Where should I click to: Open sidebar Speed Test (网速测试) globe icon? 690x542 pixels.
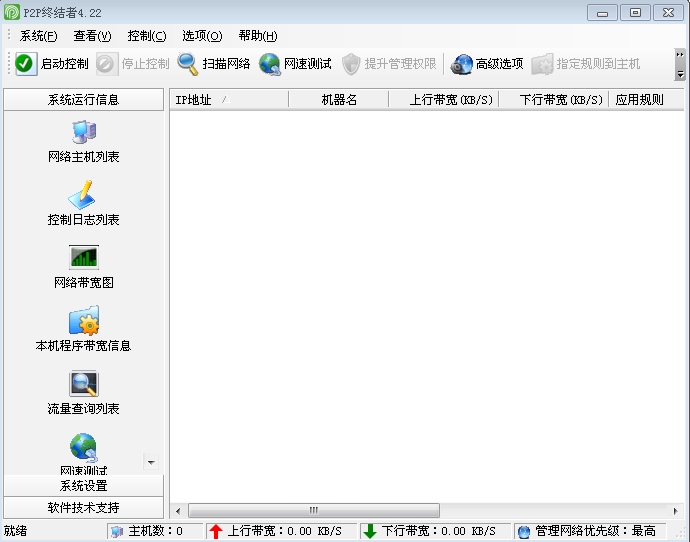tap(84, 447)
